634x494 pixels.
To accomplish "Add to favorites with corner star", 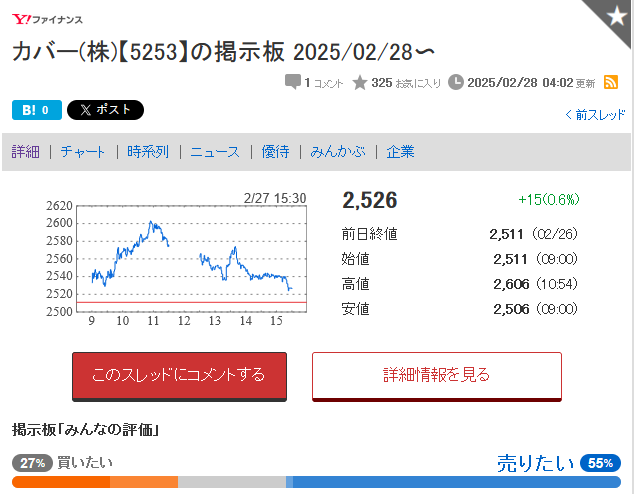I will click(x=616, y=16).
